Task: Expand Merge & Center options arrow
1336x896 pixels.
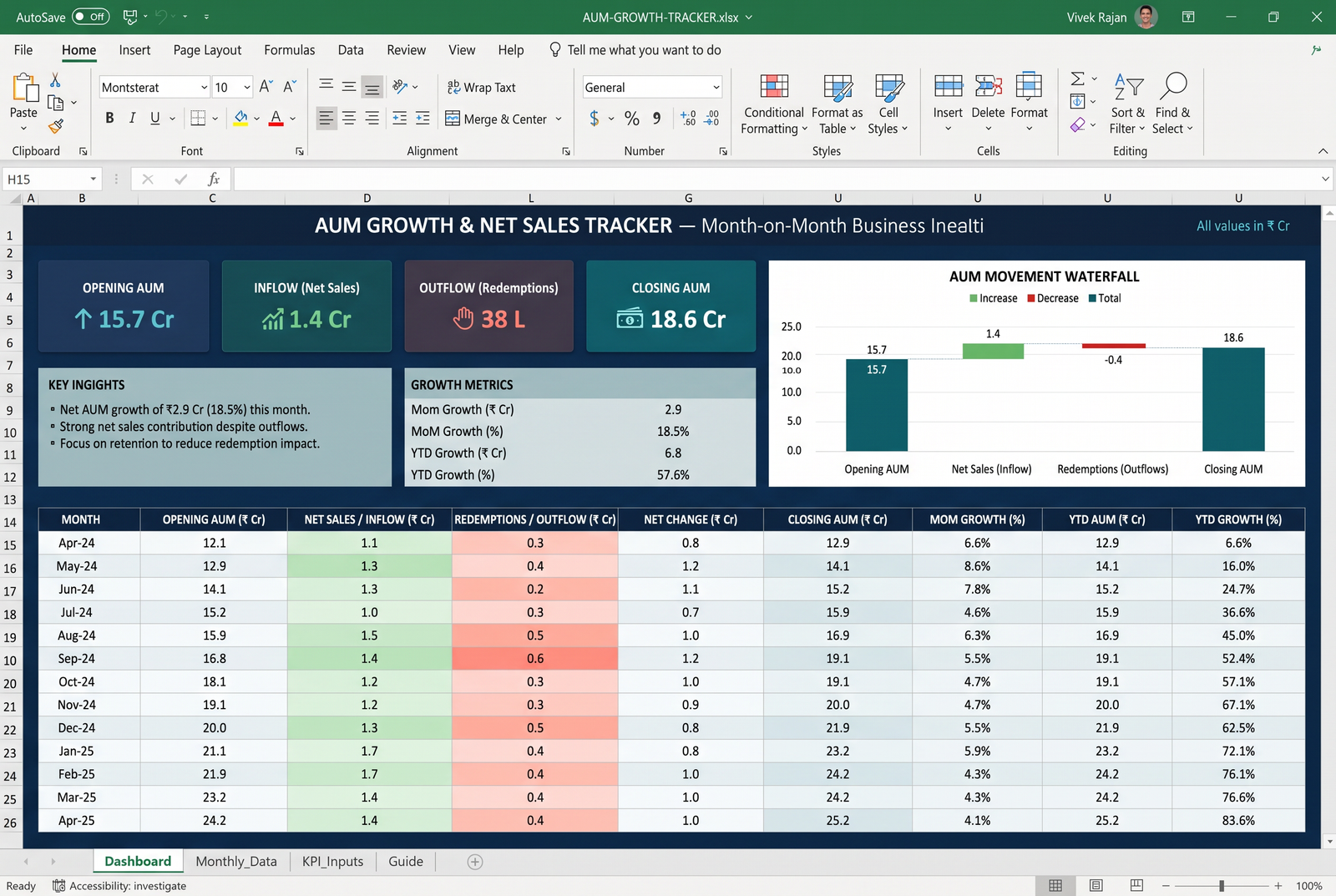Action: click(x=559, y=119)
